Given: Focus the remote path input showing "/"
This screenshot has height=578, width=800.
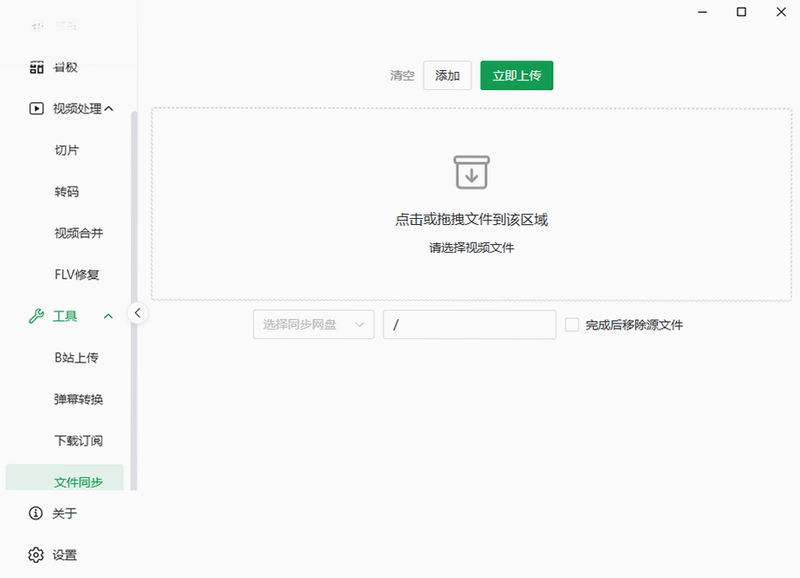Looking at the screenshot, I should (x=470, y=324).
